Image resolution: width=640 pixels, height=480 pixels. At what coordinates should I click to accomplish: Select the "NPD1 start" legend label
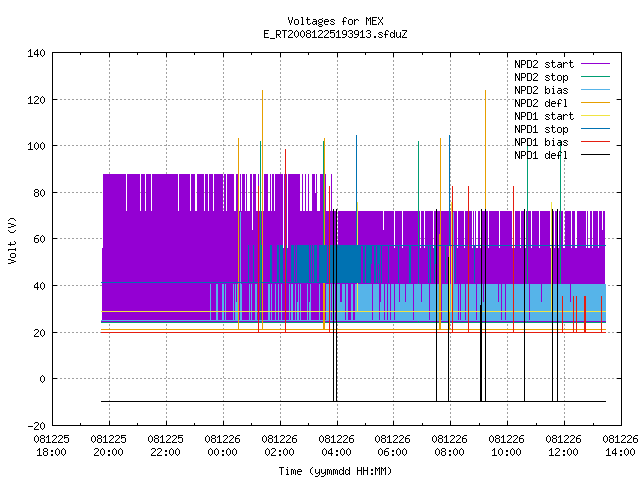(x=544, y=116)
